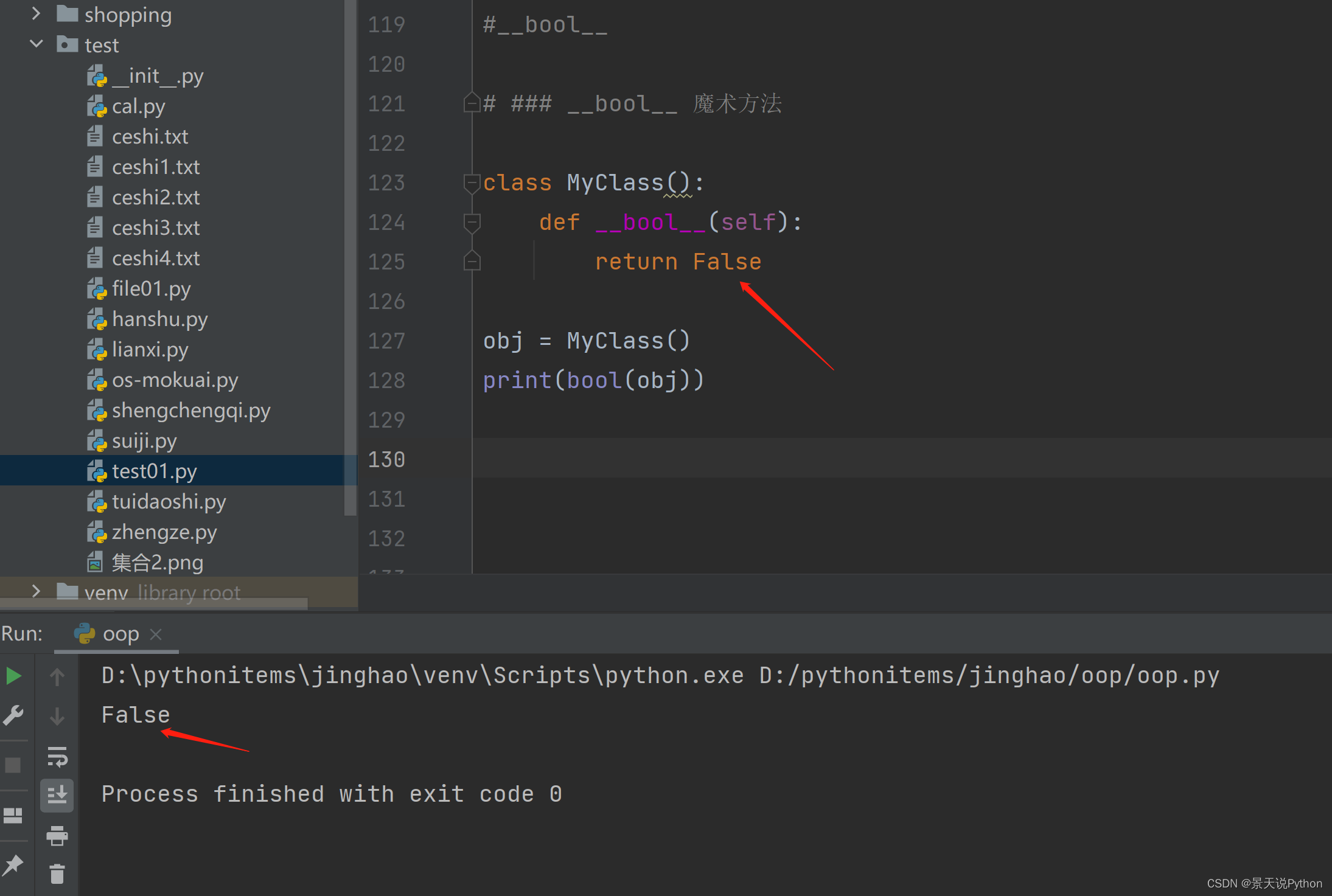1332x896 pixels.
Task: Click the Python file icon of cal.py
Action: click(x=96, y=106)
